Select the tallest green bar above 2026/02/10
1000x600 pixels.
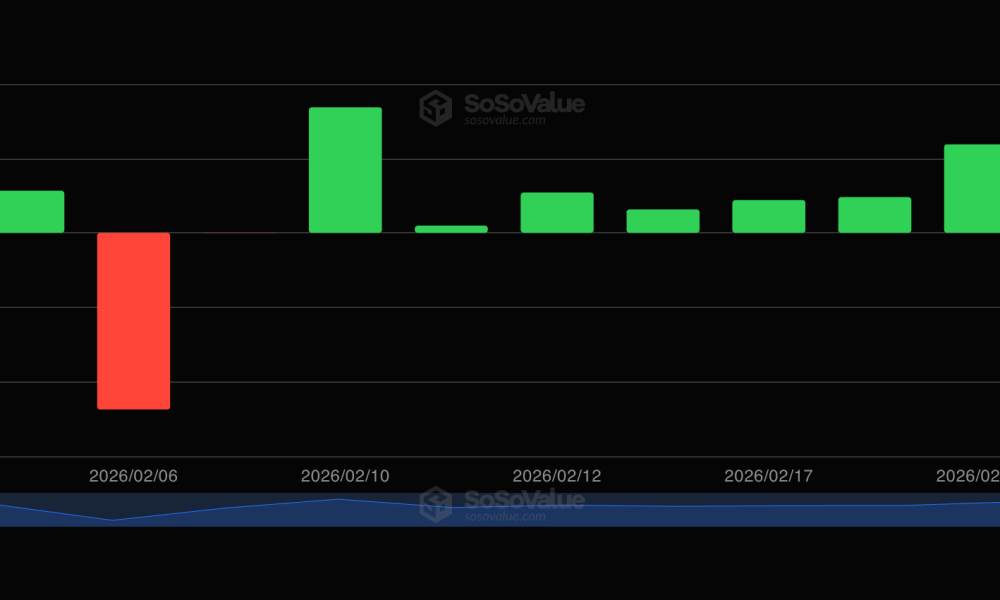pyautogui.click(x=345, y=170)
